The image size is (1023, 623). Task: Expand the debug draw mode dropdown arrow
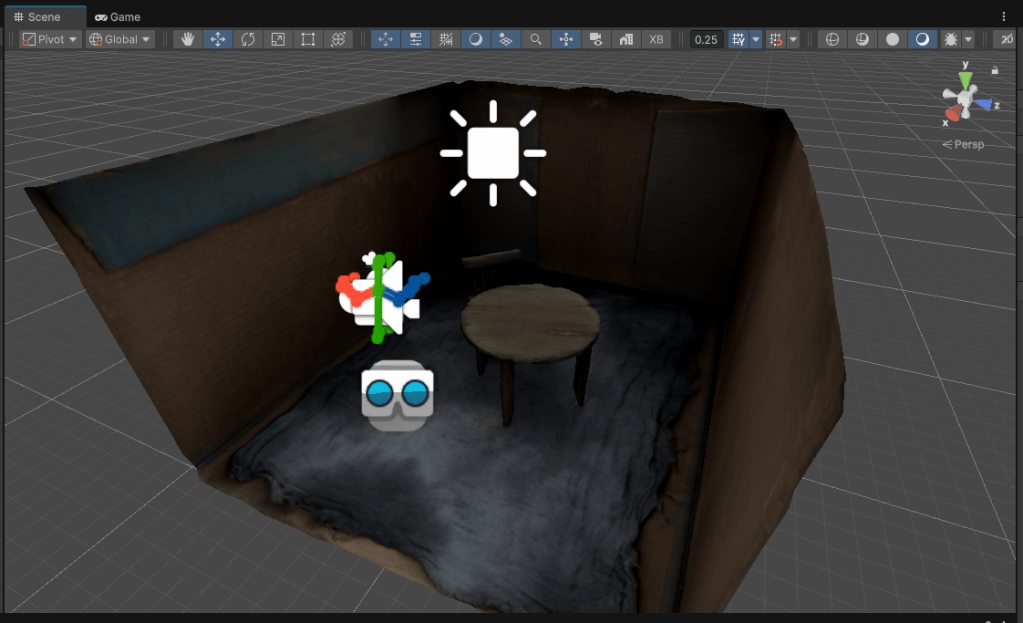click(968, 39)
